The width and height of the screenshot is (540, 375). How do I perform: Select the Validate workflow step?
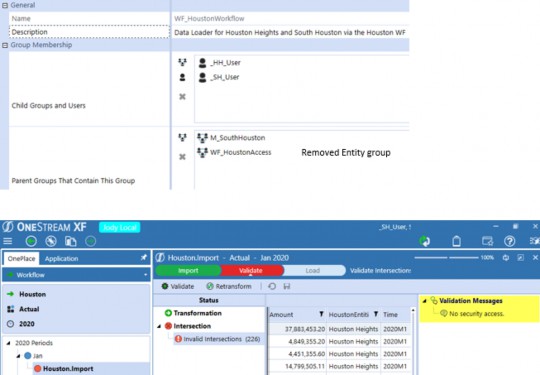251,271
